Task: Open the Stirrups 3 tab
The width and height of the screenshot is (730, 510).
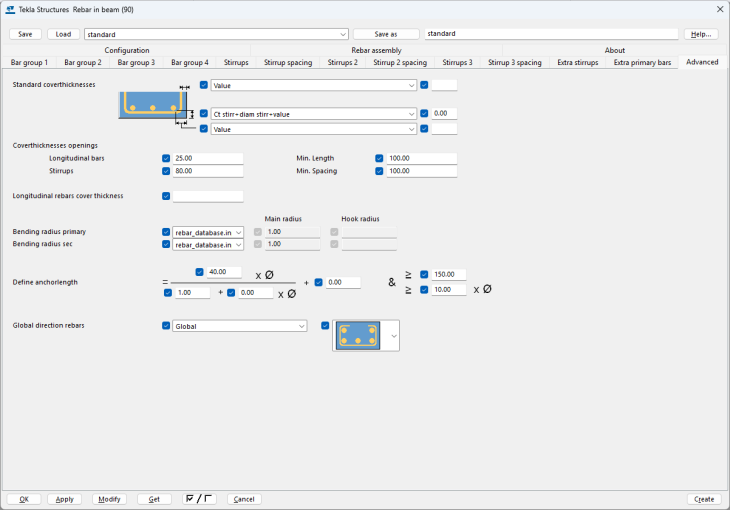Action: tap(457, 62)
